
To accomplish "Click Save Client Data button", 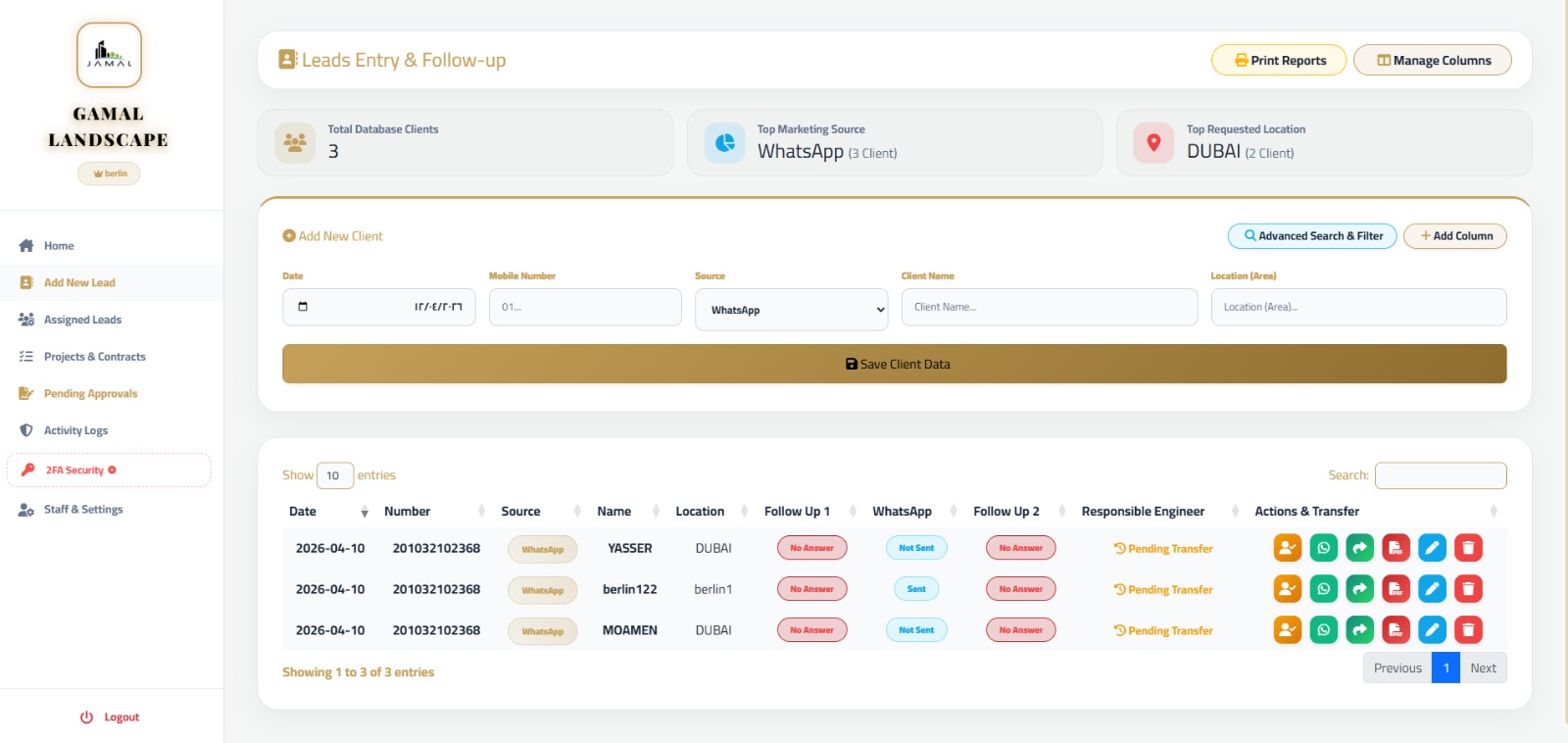I will coord(894,364).
